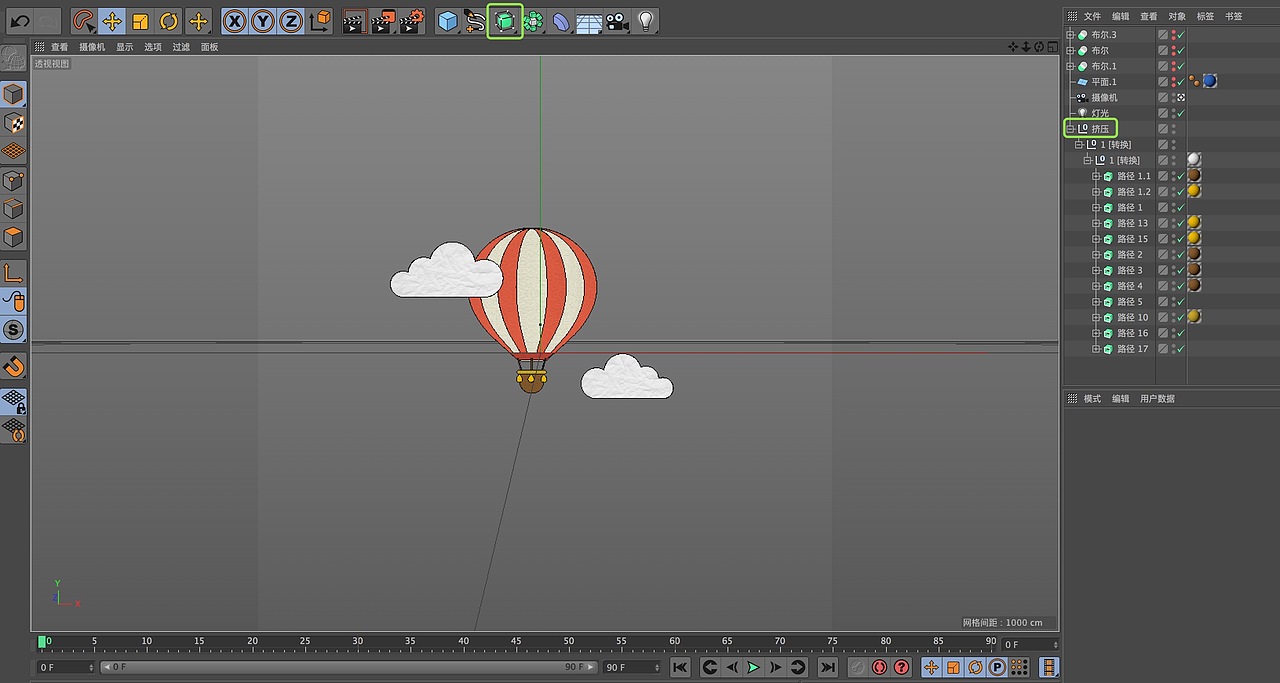Add a Camera object from toolbar
Screen dimensions: 1280x683
(617, 21)
